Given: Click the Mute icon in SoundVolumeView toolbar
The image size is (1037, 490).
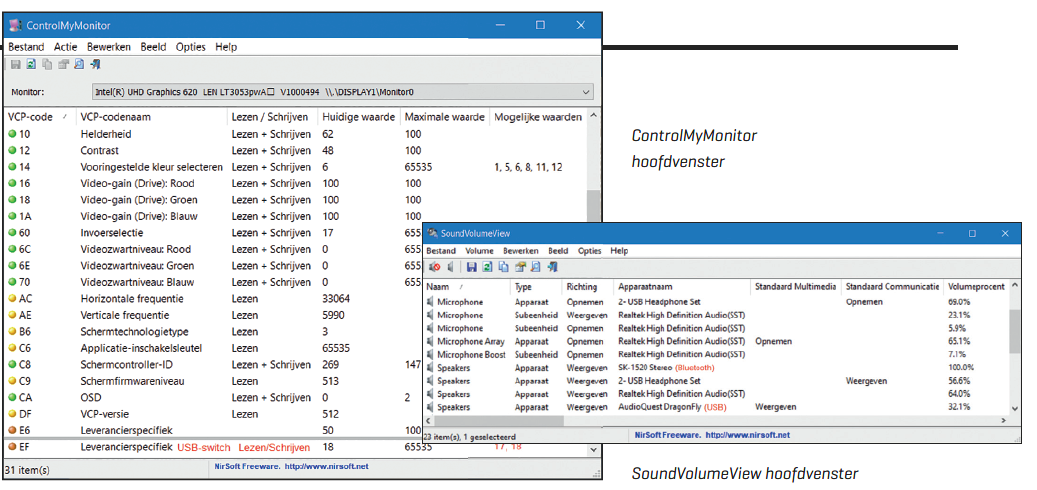Looking at the screenshot, I should tap(435, 267).
